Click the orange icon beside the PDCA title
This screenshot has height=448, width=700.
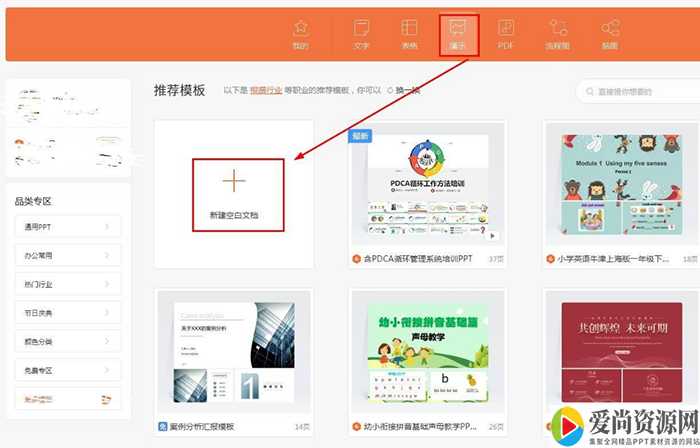[x=356, y=259]
